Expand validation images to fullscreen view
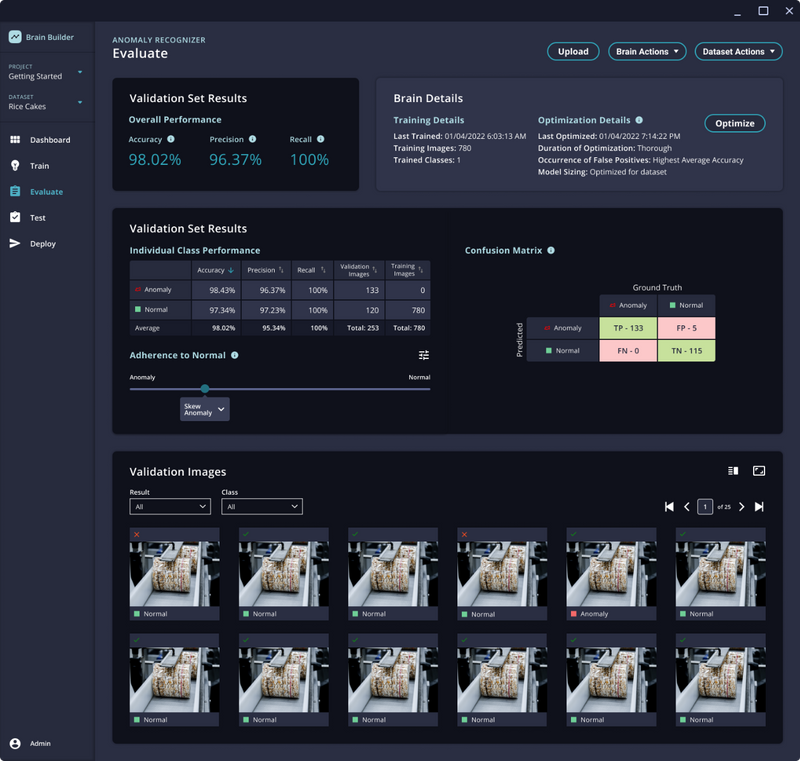 759,471
